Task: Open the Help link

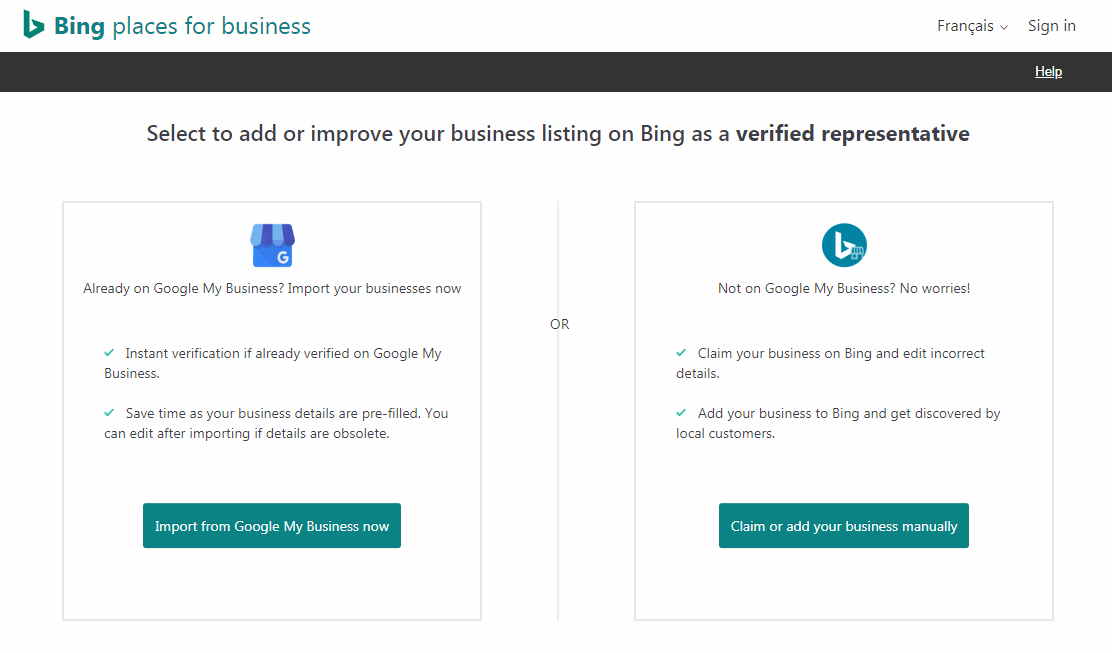Action: (x=1048, y=72)
